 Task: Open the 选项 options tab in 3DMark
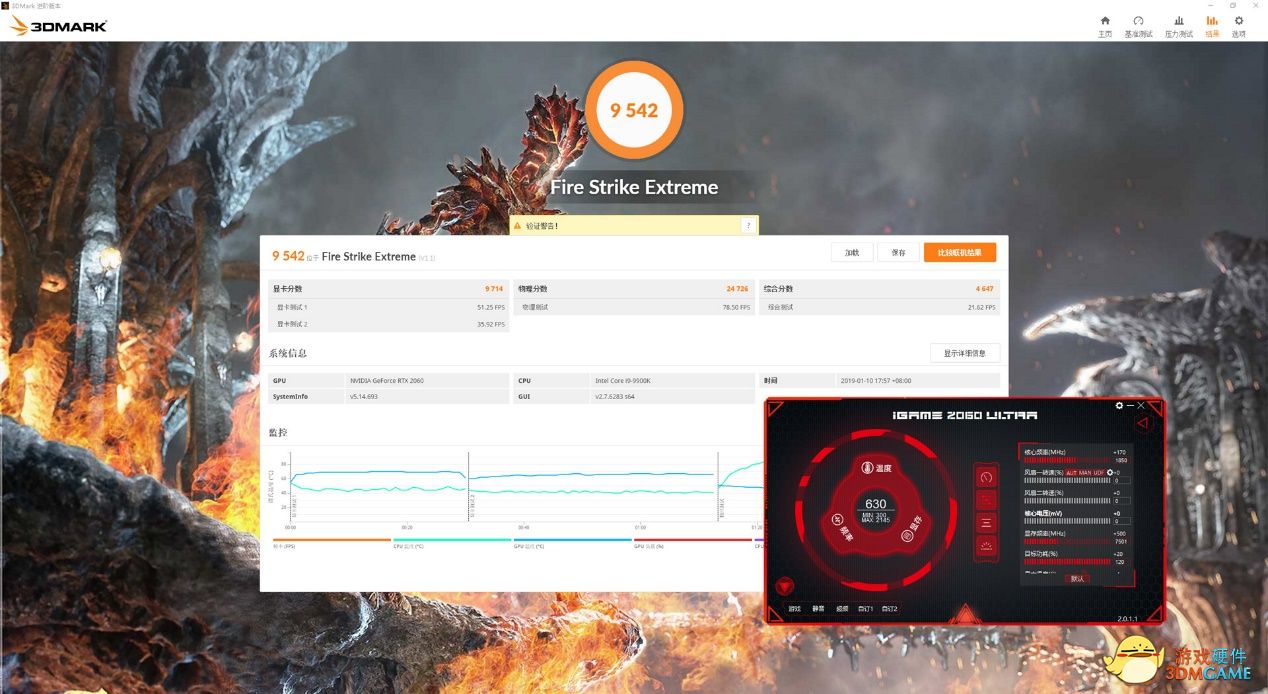[x=1239, y=26]
